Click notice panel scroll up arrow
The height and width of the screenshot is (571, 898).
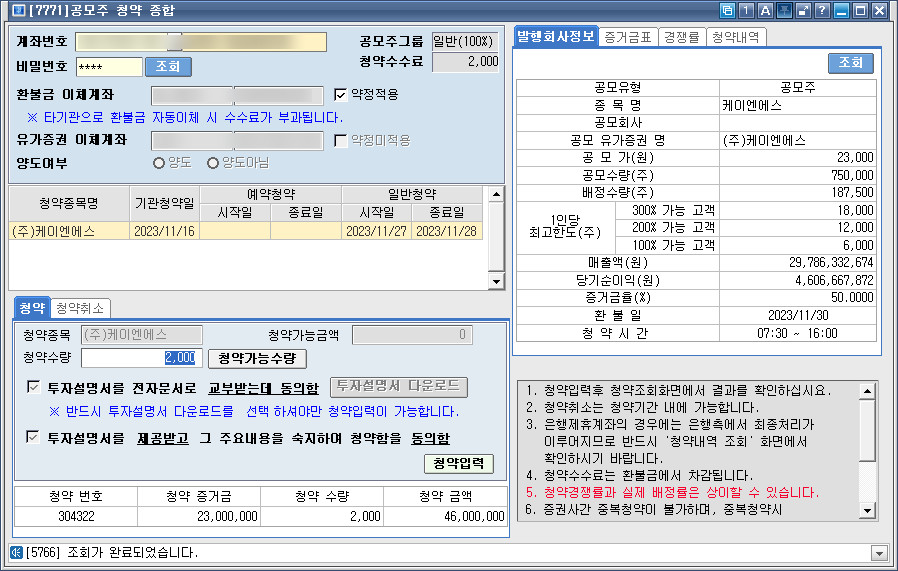pos(867,391)
